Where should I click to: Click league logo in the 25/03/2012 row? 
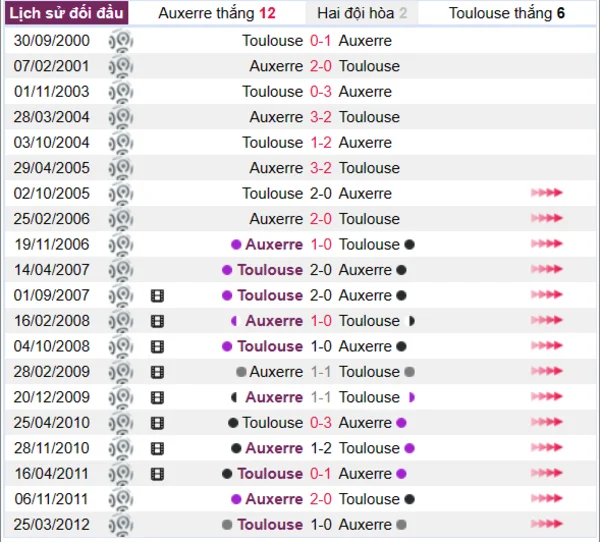[121, 525]
